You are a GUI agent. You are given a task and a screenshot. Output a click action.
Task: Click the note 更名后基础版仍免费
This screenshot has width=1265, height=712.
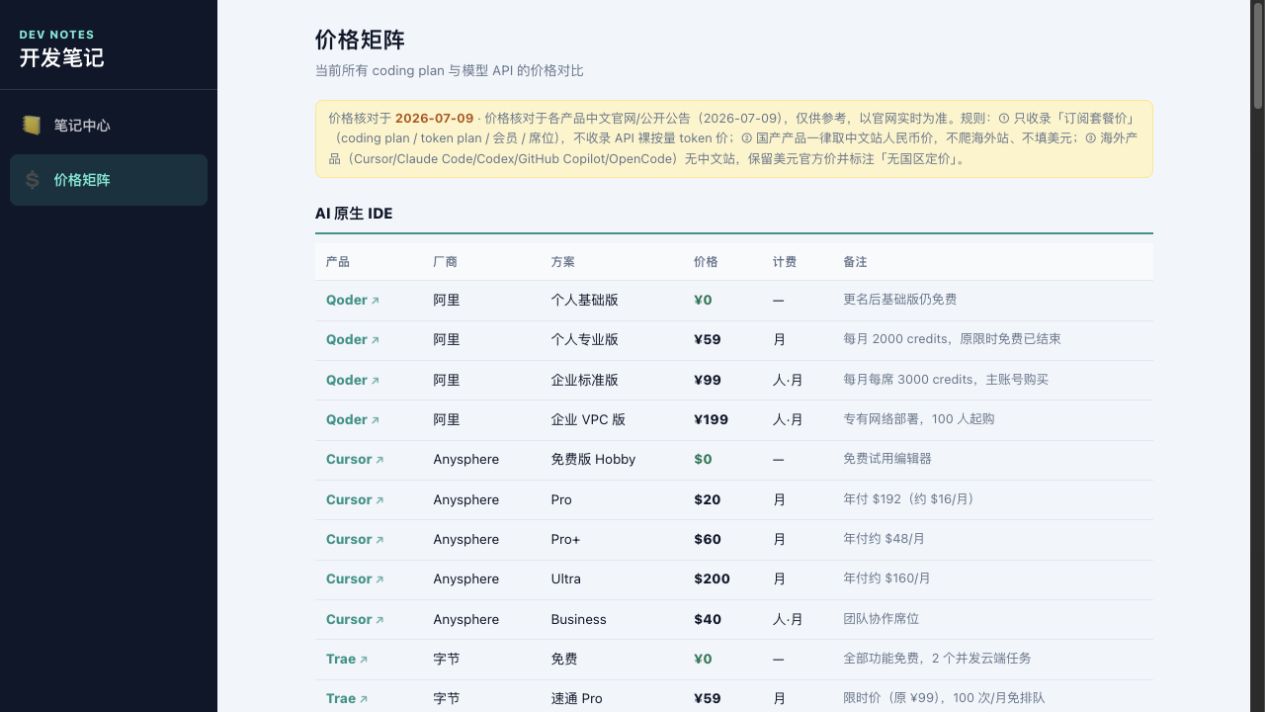(x=900, y=299)
